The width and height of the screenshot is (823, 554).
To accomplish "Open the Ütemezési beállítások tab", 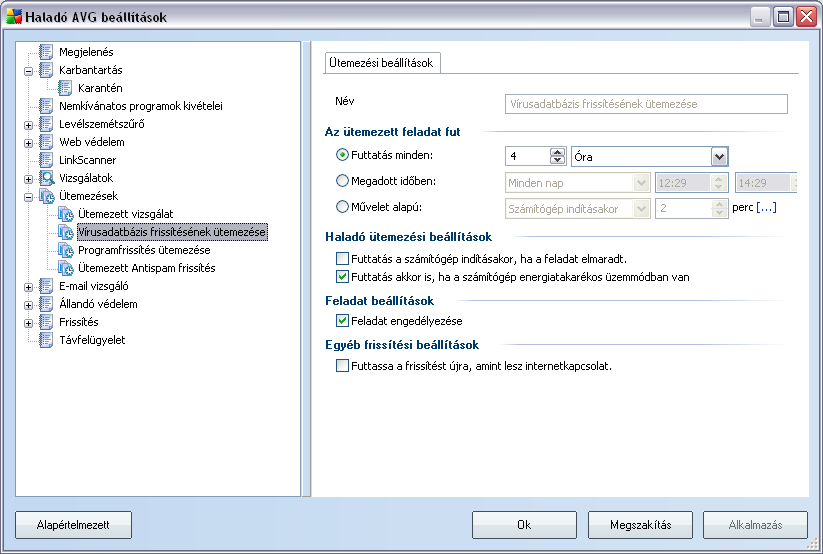I will tap(382, 62).
